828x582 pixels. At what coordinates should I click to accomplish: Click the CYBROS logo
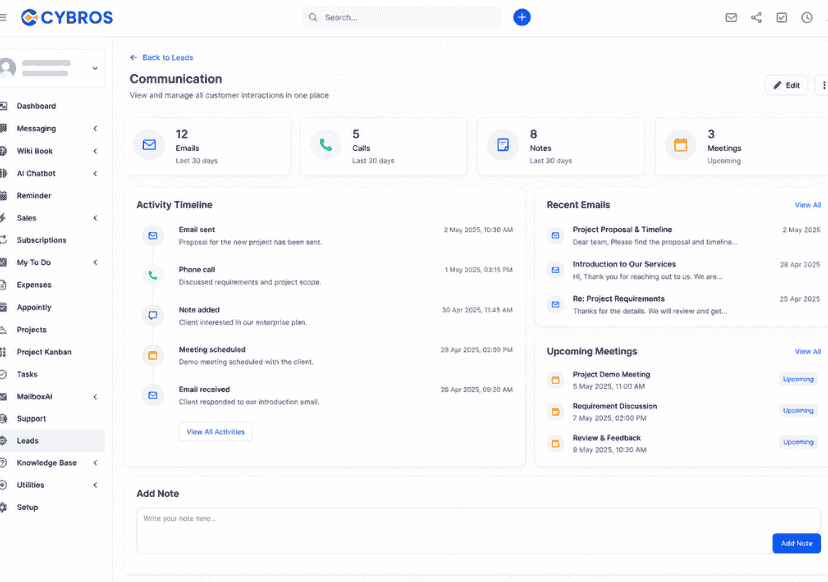click(x=67, y=17)
